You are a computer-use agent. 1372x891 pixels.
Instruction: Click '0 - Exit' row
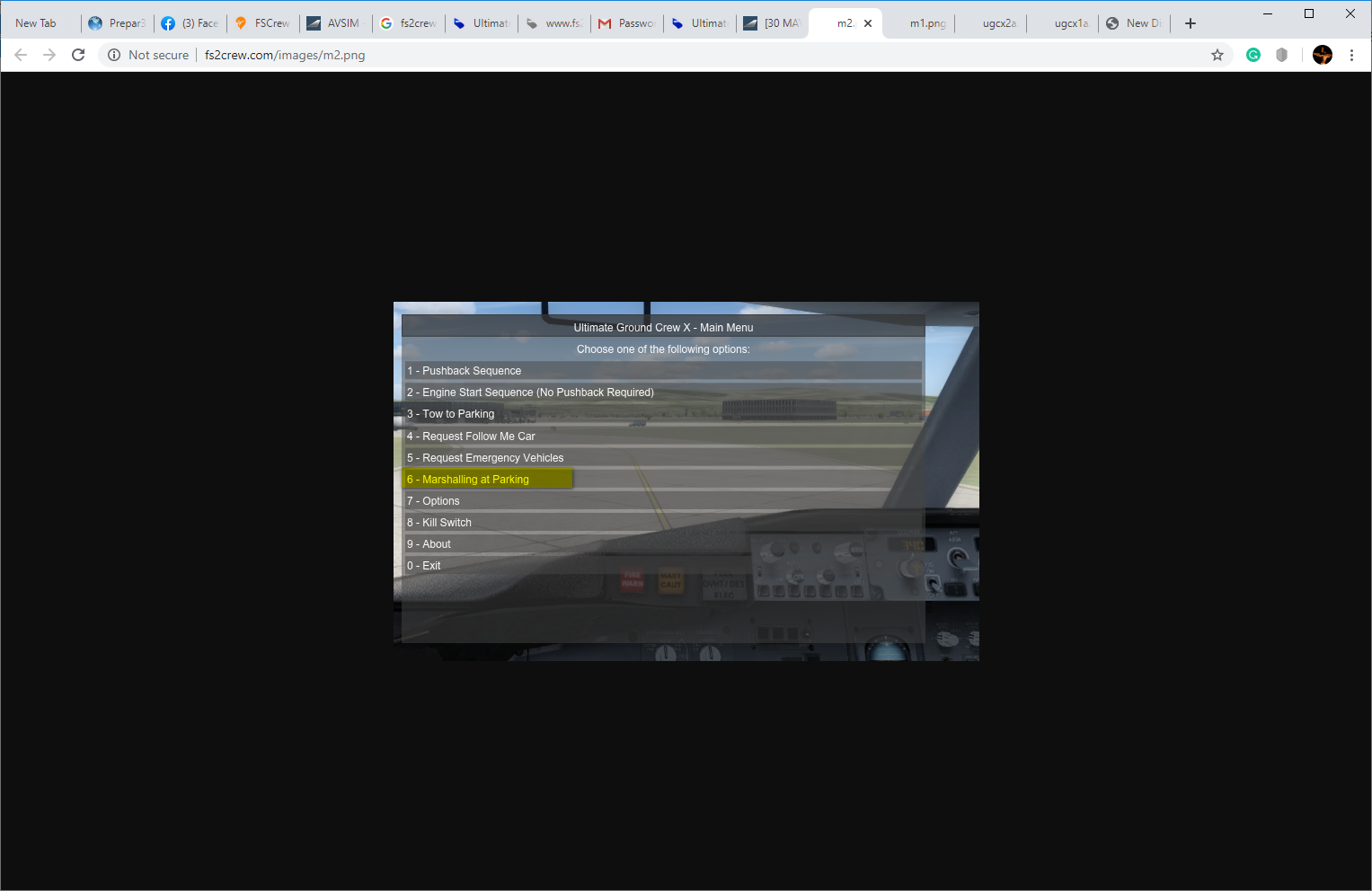point(663,566)
